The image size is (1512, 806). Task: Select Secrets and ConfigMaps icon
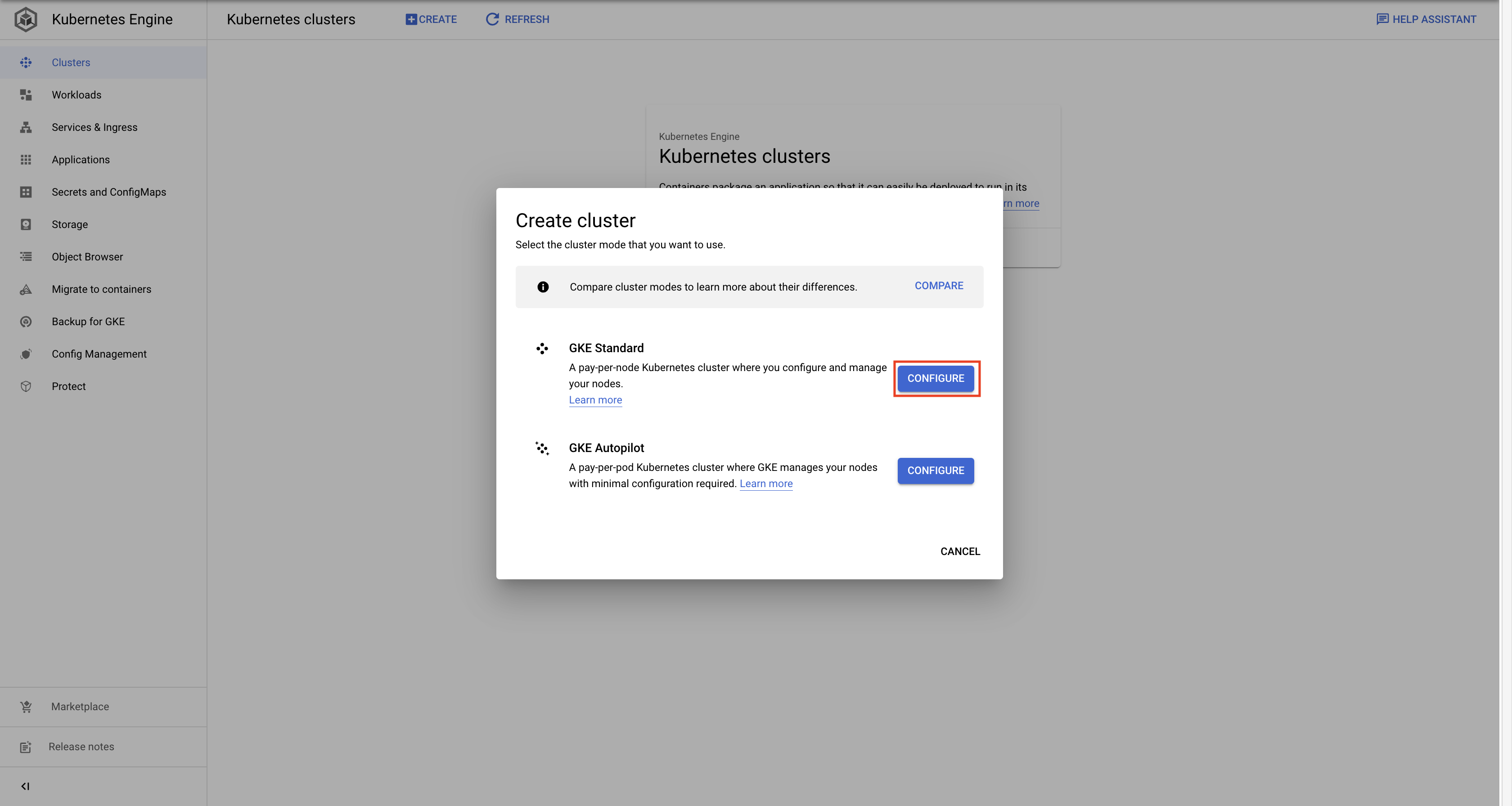click(25, 192)
